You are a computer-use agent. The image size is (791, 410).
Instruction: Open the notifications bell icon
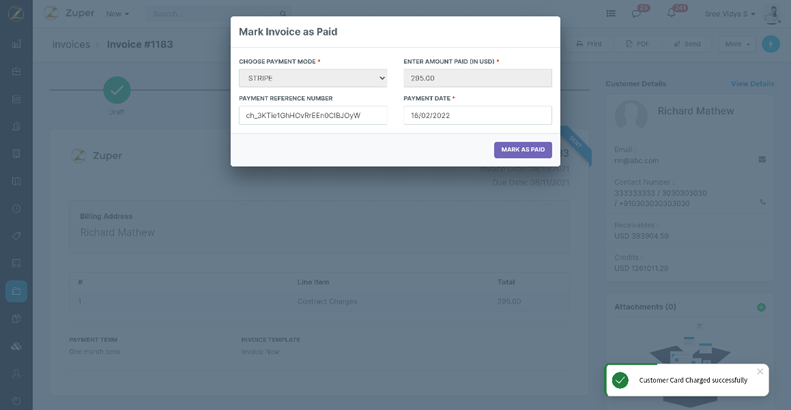tap(672, 14)
